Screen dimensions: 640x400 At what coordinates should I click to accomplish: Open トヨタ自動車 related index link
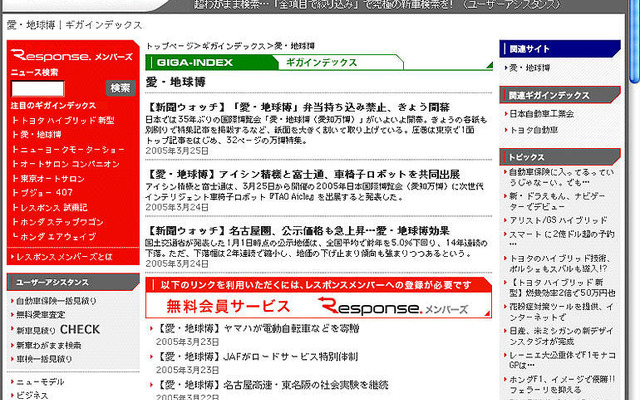click(x=533, y=130)
